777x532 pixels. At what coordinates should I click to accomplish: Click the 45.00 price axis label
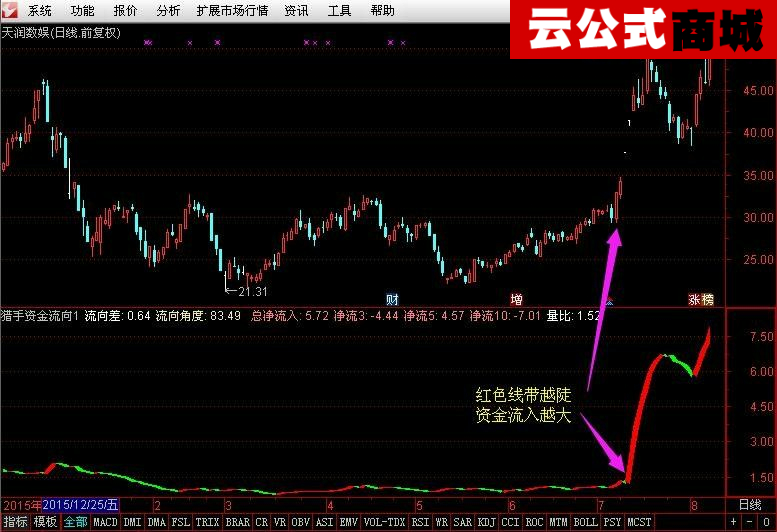[x=759, y=91]
